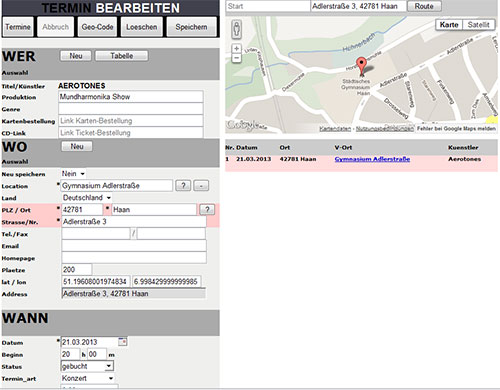The width and height of the screenshot is (500, 390).
Task: Click the Beginn minutes field 00
Action: tap(97, 354)
